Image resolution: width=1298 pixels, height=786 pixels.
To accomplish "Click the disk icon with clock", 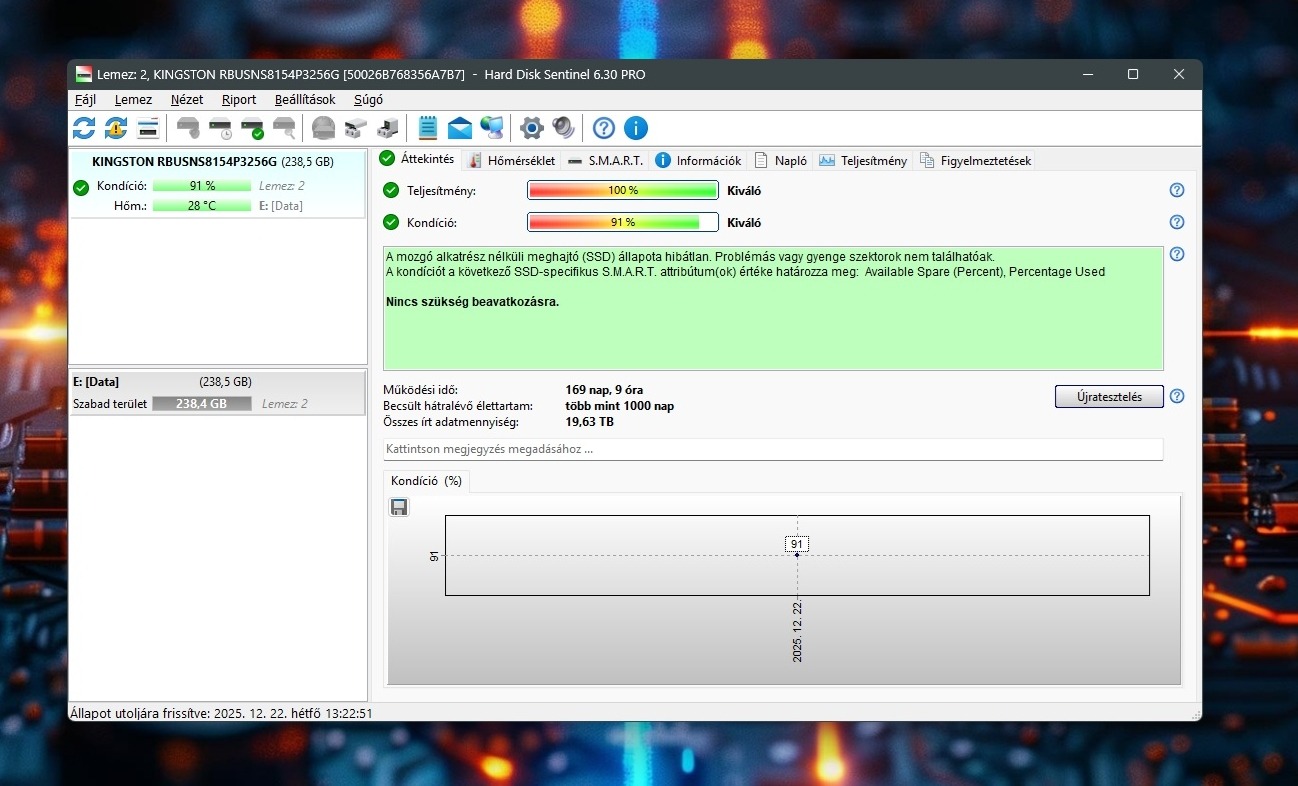I will click(220, 128).
